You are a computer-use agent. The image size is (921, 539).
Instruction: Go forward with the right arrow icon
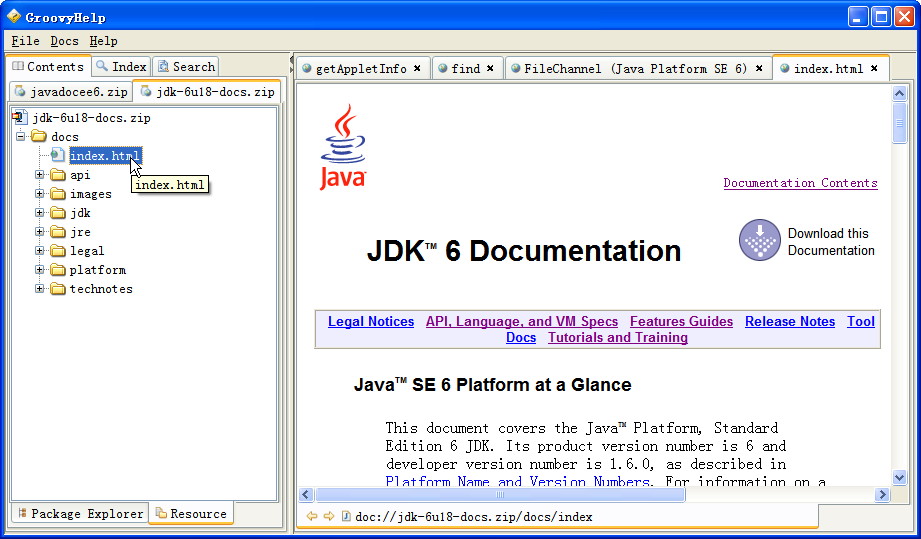click(x=329, y=516)
